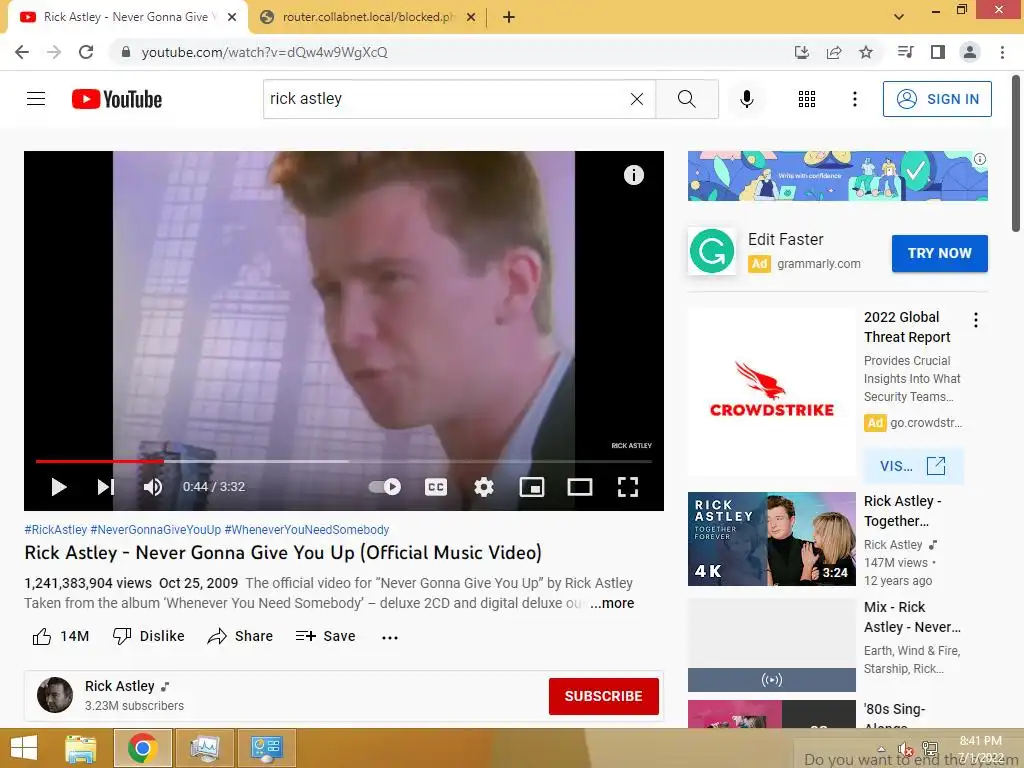Toggle the autoplay switch
The height and width of the screenshot is (768, 1024).
[x=385, y=487]
